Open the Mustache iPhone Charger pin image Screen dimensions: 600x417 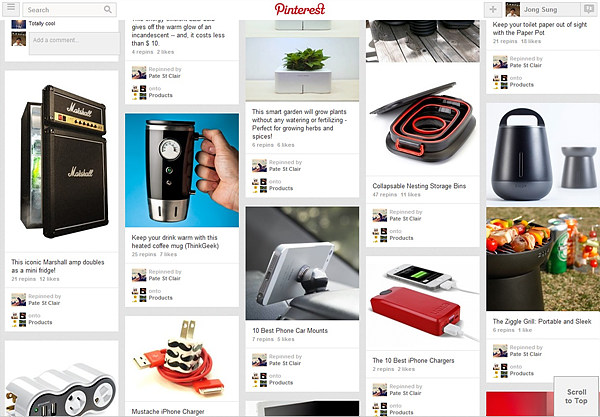coord(182,358)
